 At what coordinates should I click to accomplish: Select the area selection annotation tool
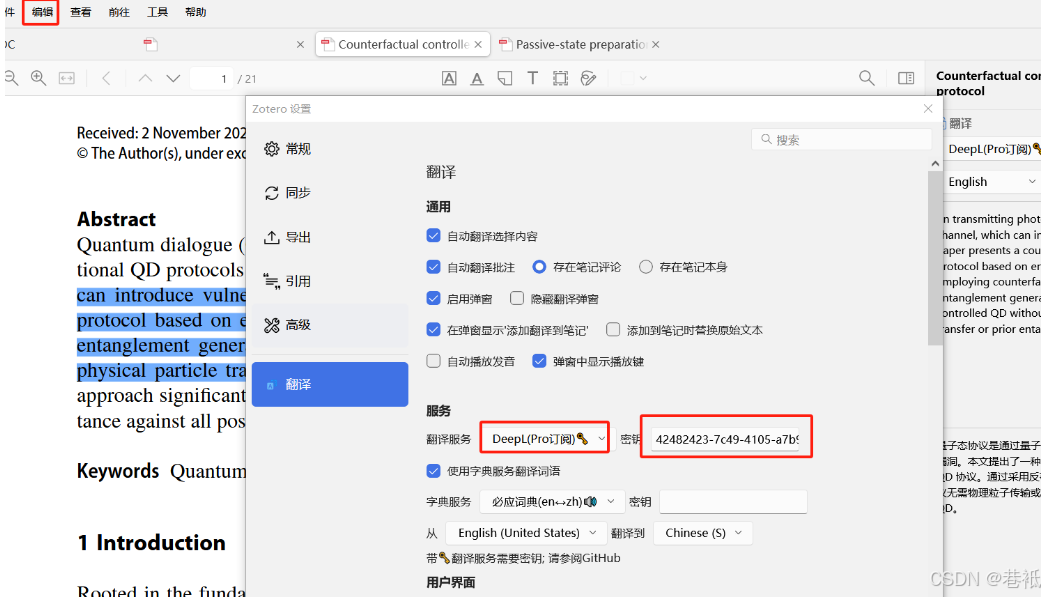click(x=560, y=78)
